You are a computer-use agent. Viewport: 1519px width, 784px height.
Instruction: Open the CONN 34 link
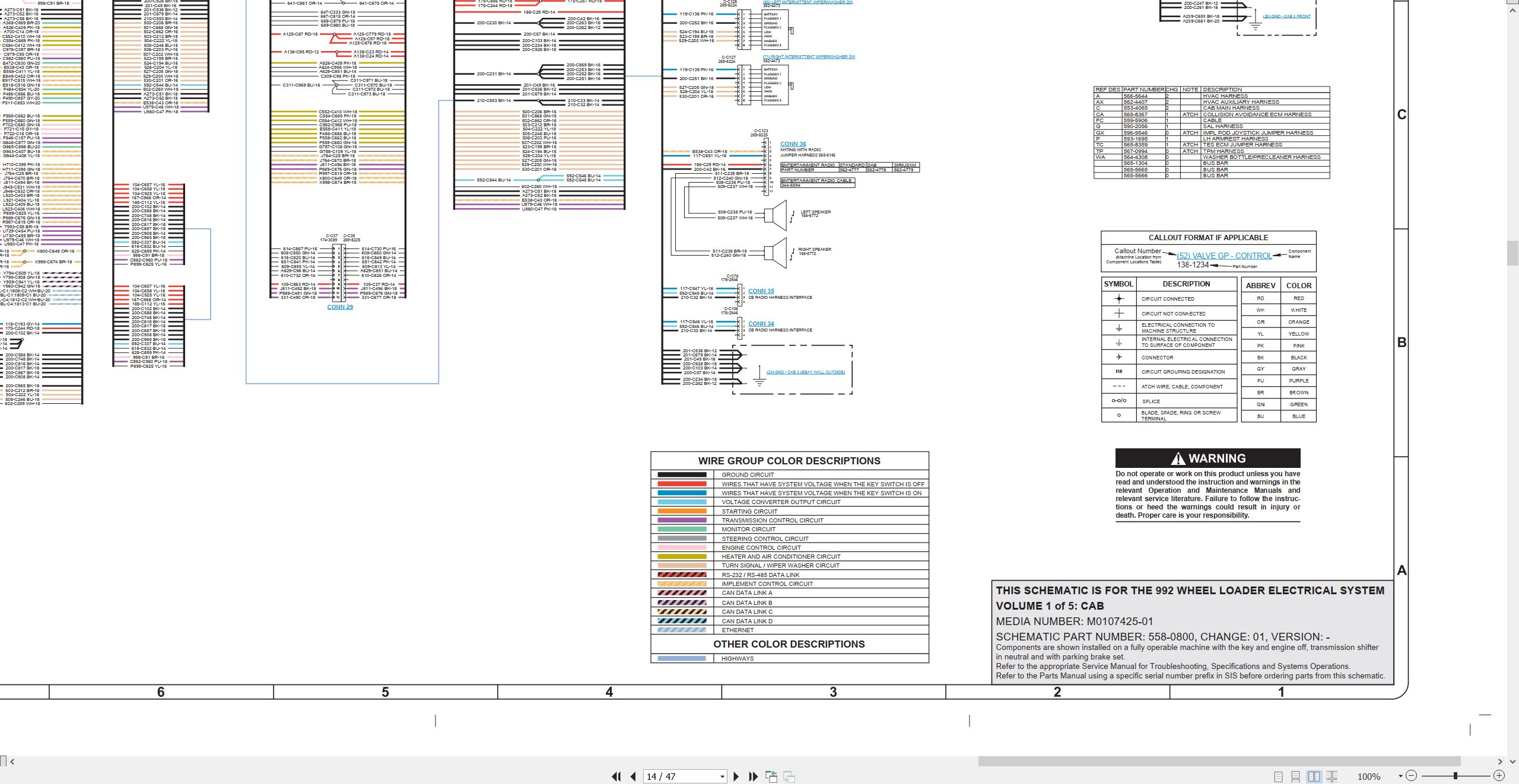[761, 324]
